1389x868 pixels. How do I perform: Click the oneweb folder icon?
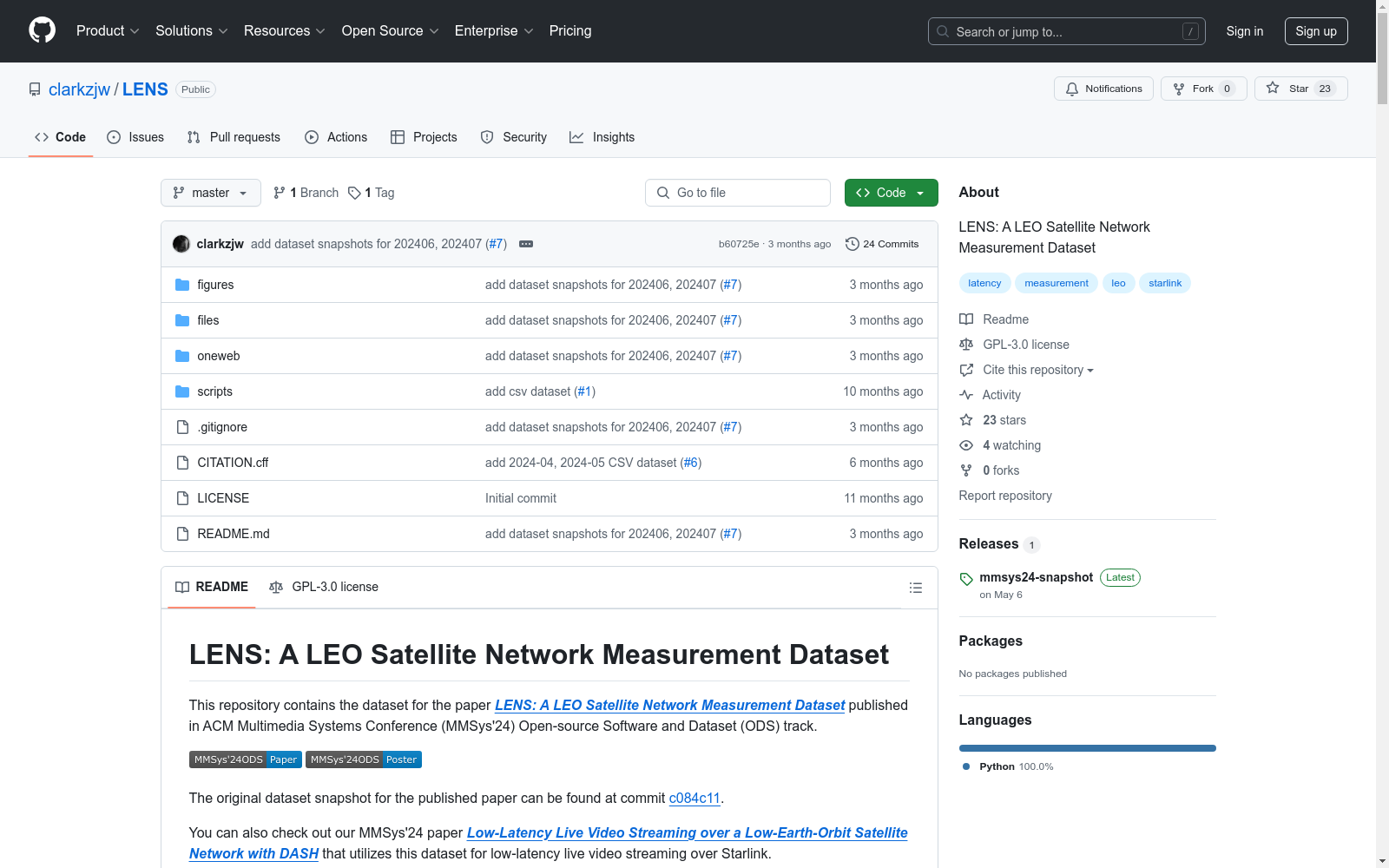182,356
